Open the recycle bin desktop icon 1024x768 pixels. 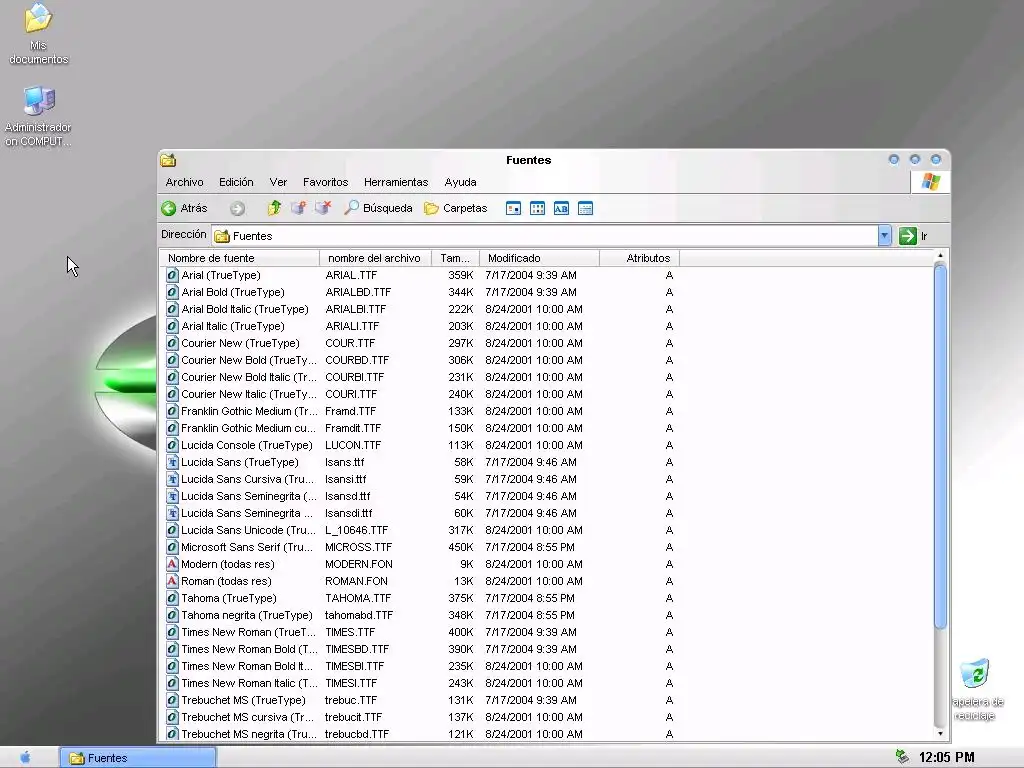(x=976, y=690)
